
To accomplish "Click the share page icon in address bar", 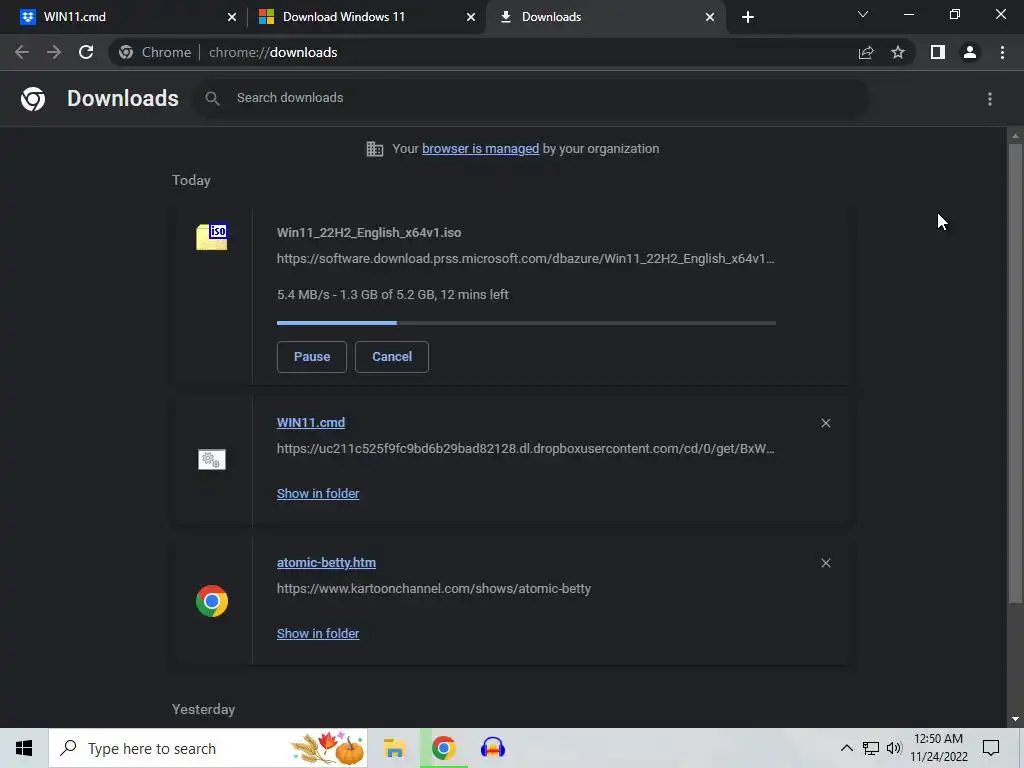I will click(866, 52).
